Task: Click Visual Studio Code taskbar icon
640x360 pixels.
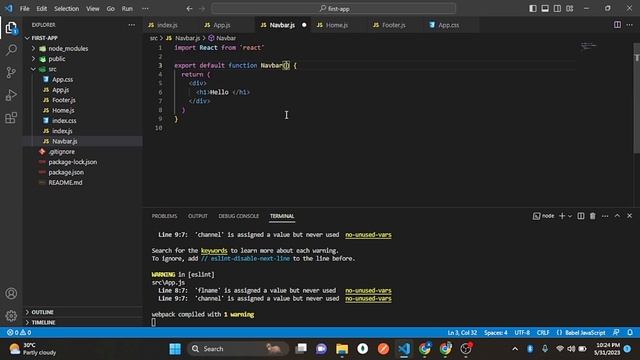Action: coord(404,349)
